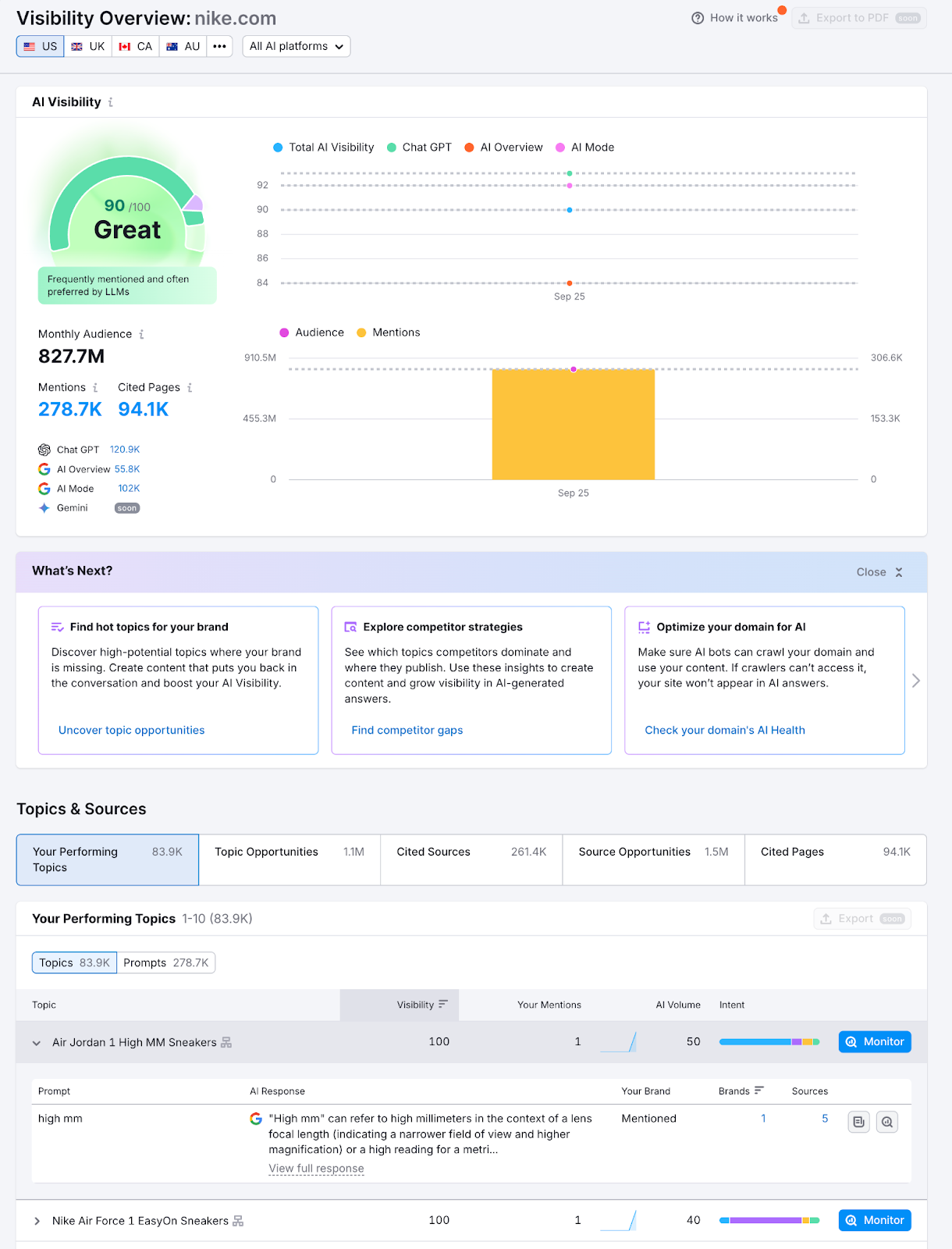Image resolution: width=952 pixels, height=1249 pixels.
Task: Select the Prompts 278.7K toggle
Action: (x=166, y=963)
